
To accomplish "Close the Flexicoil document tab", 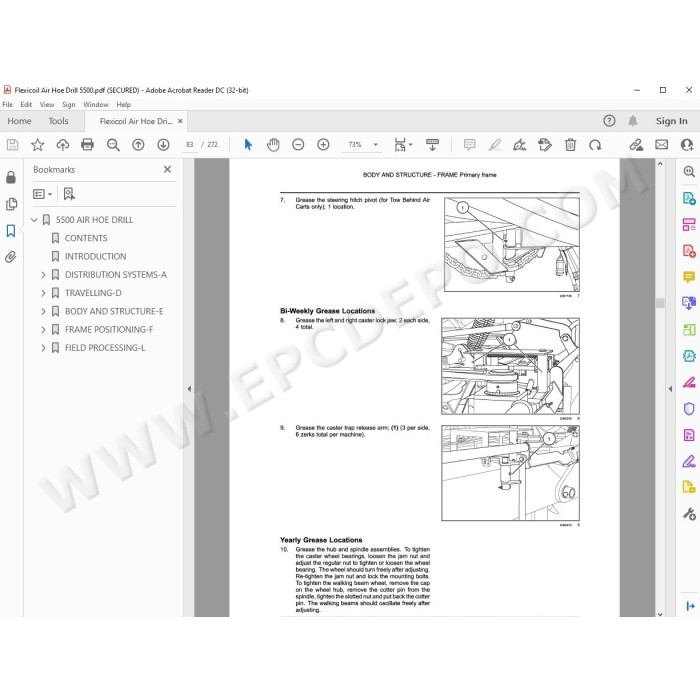I will pos(180,121).
